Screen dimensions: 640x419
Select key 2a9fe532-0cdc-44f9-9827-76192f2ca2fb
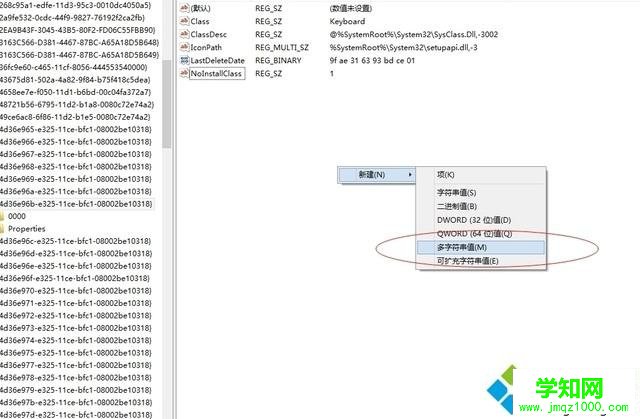click(73, 18)
